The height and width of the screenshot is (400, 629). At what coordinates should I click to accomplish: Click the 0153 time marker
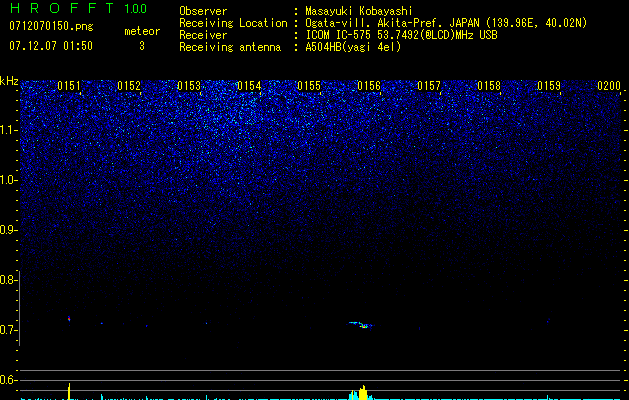pos(189,86)
